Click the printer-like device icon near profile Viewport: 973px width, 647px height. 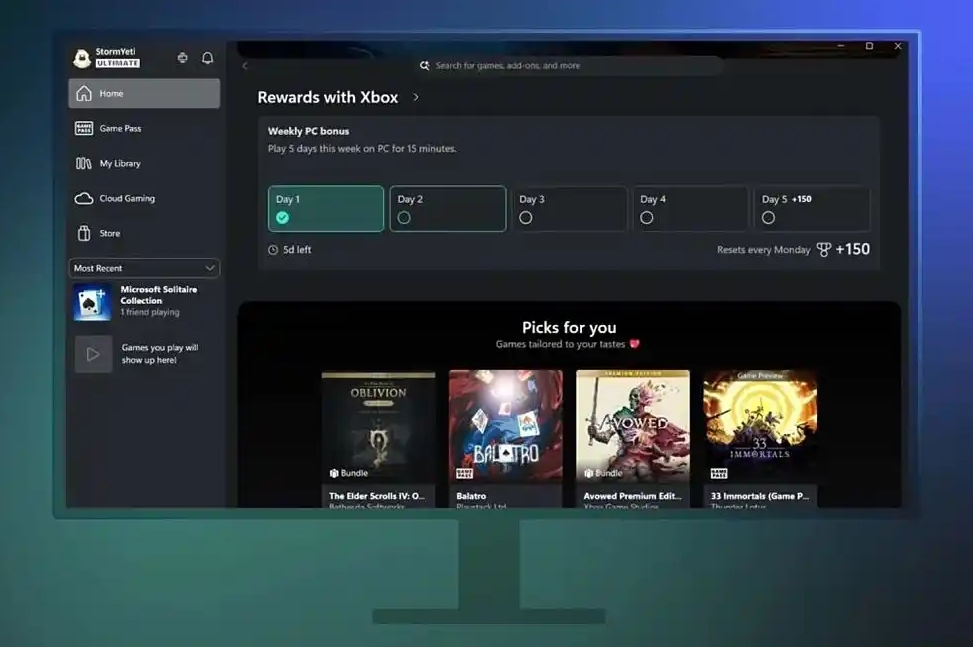(x=182, y=58)
